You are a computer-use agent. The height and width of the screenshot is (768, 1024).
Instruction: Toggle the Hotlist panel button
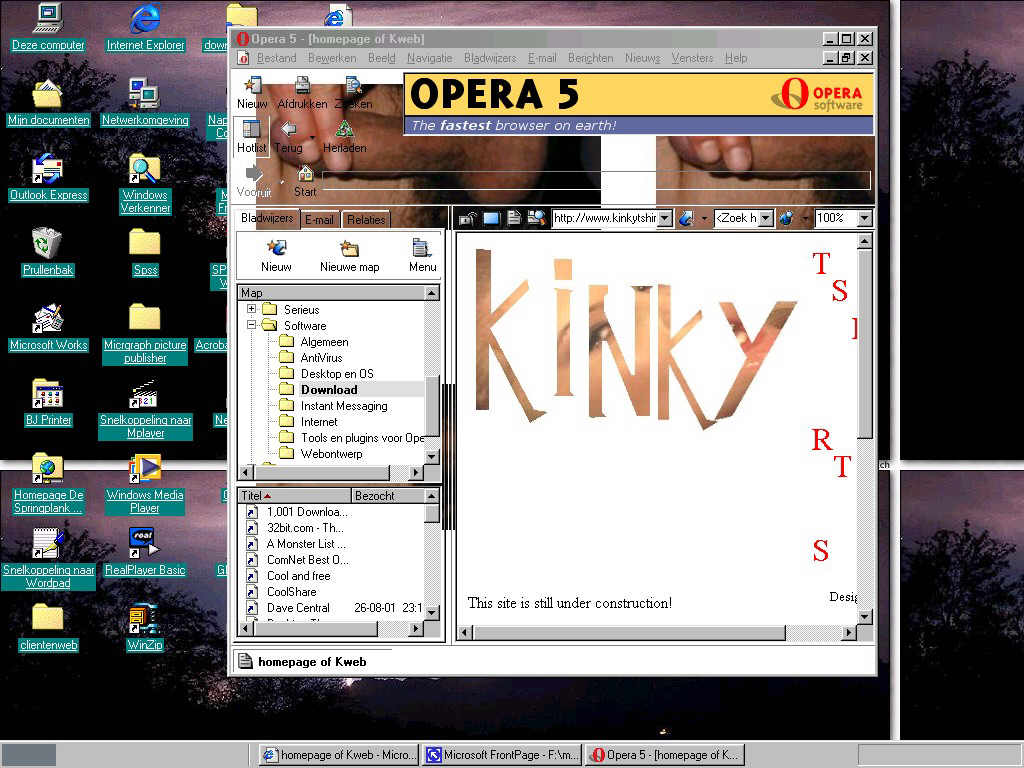[x=251, y=136]
